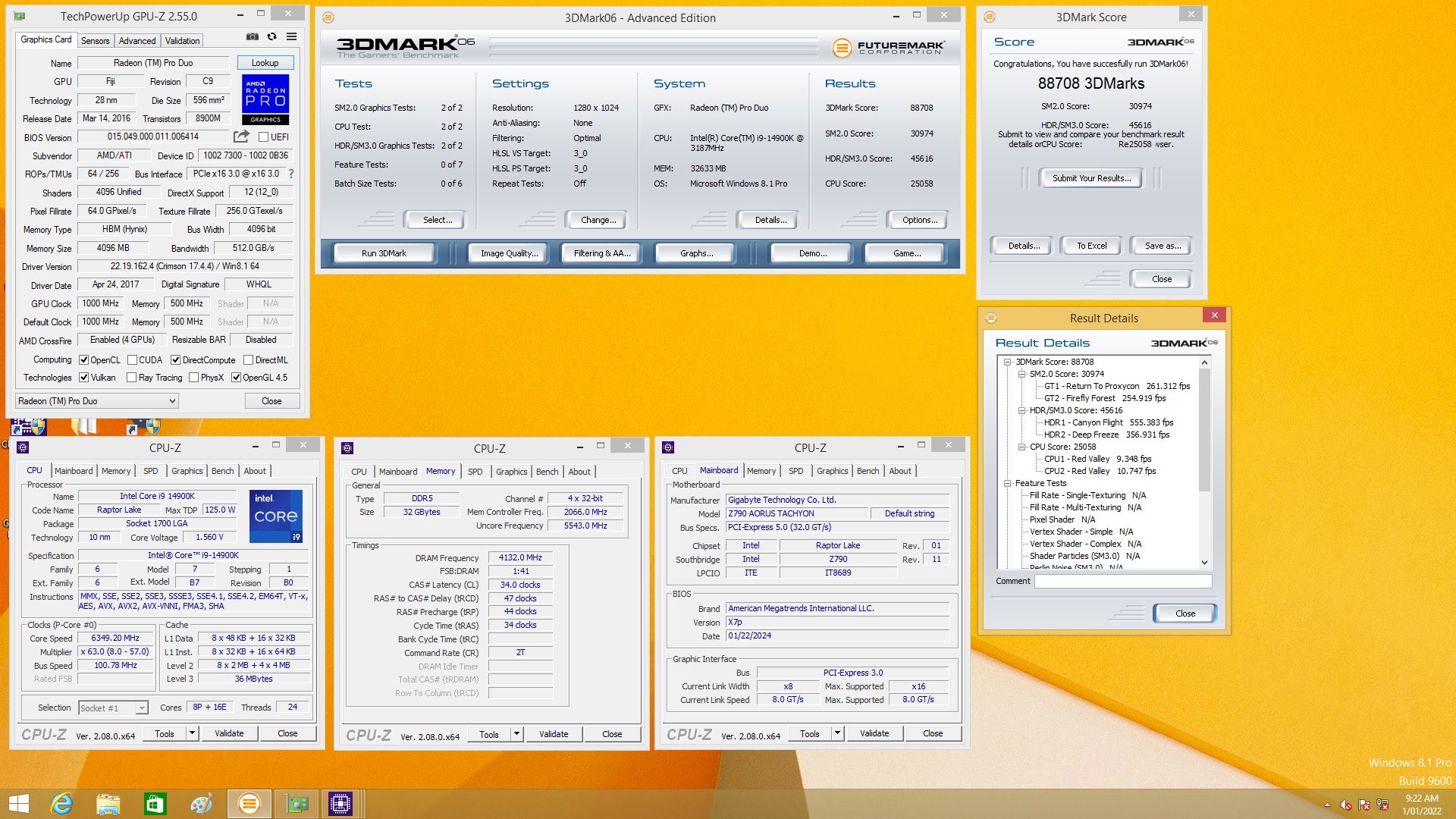Show hidden system tray icons

1327,805
